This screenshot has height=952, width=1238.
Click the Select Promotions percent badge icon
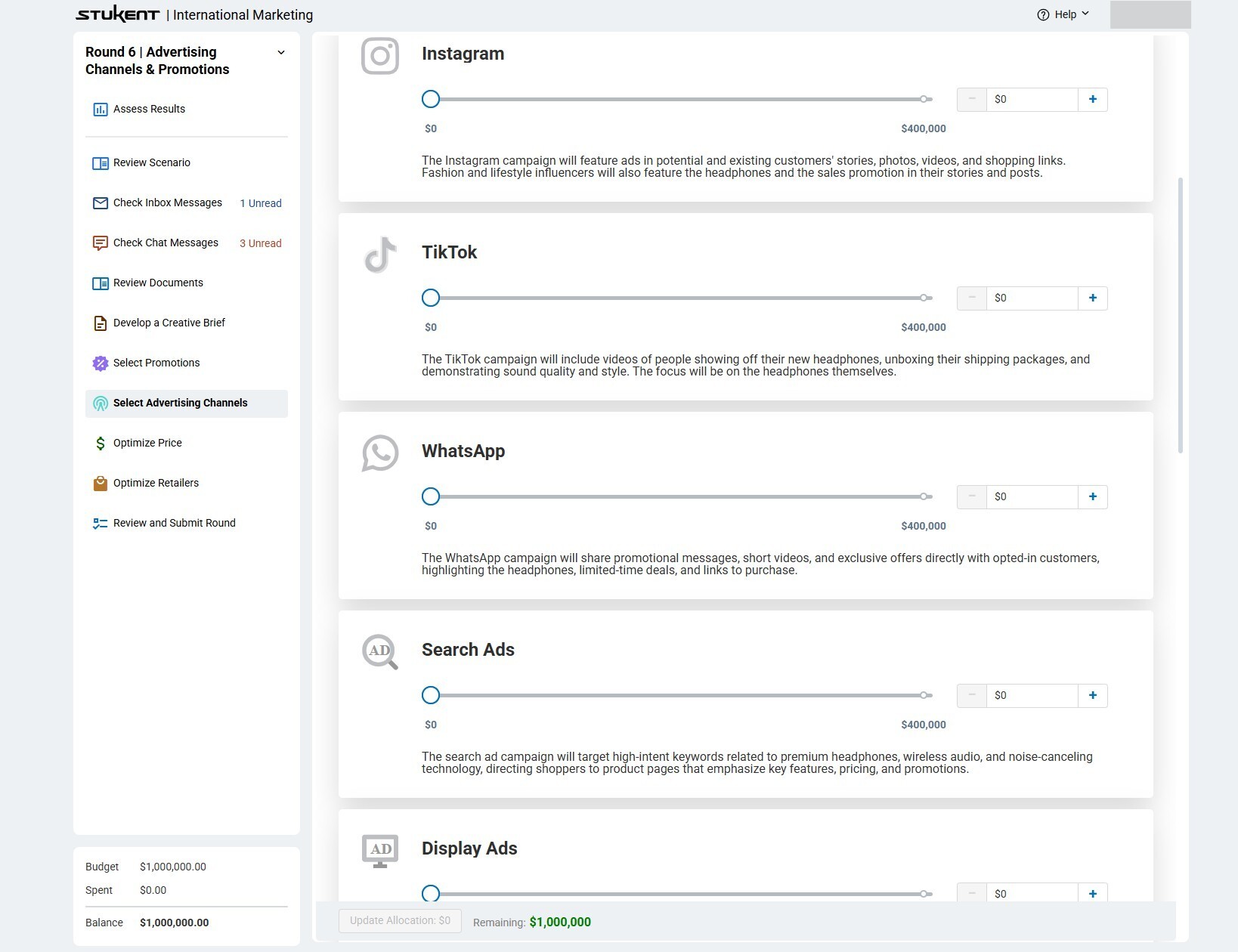coord(100,363)
